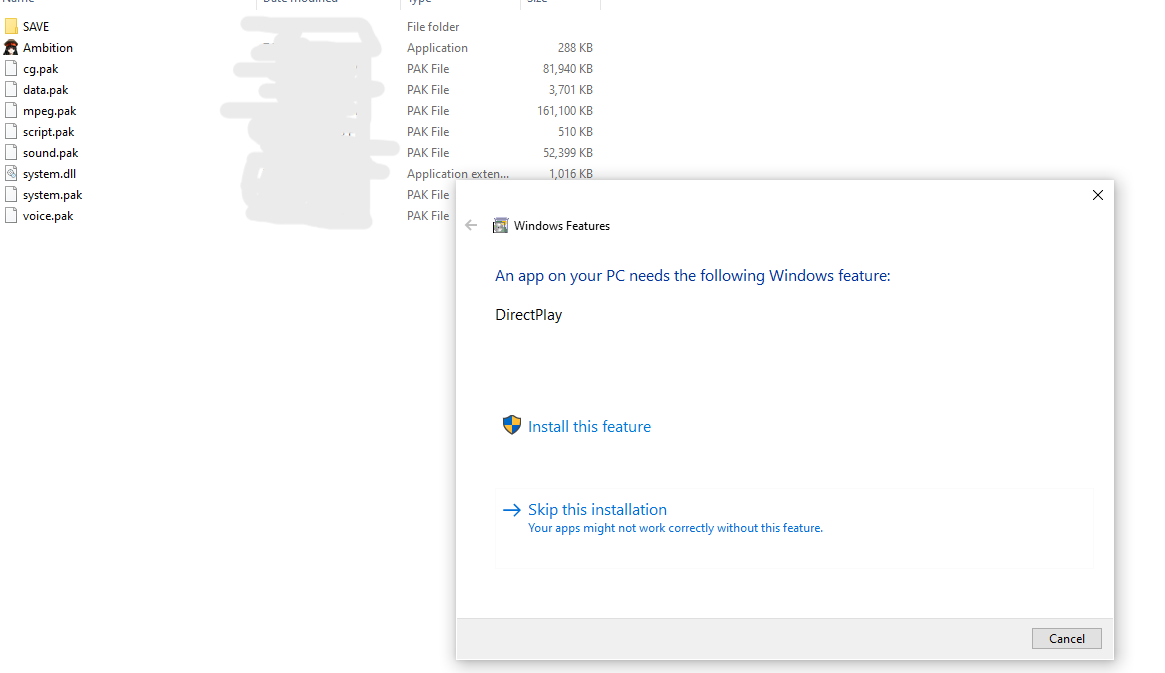This screenshot has height=673, width=1165.
Task: Click the 52,399 KB size of sound.pak
Action: (568, 152)
